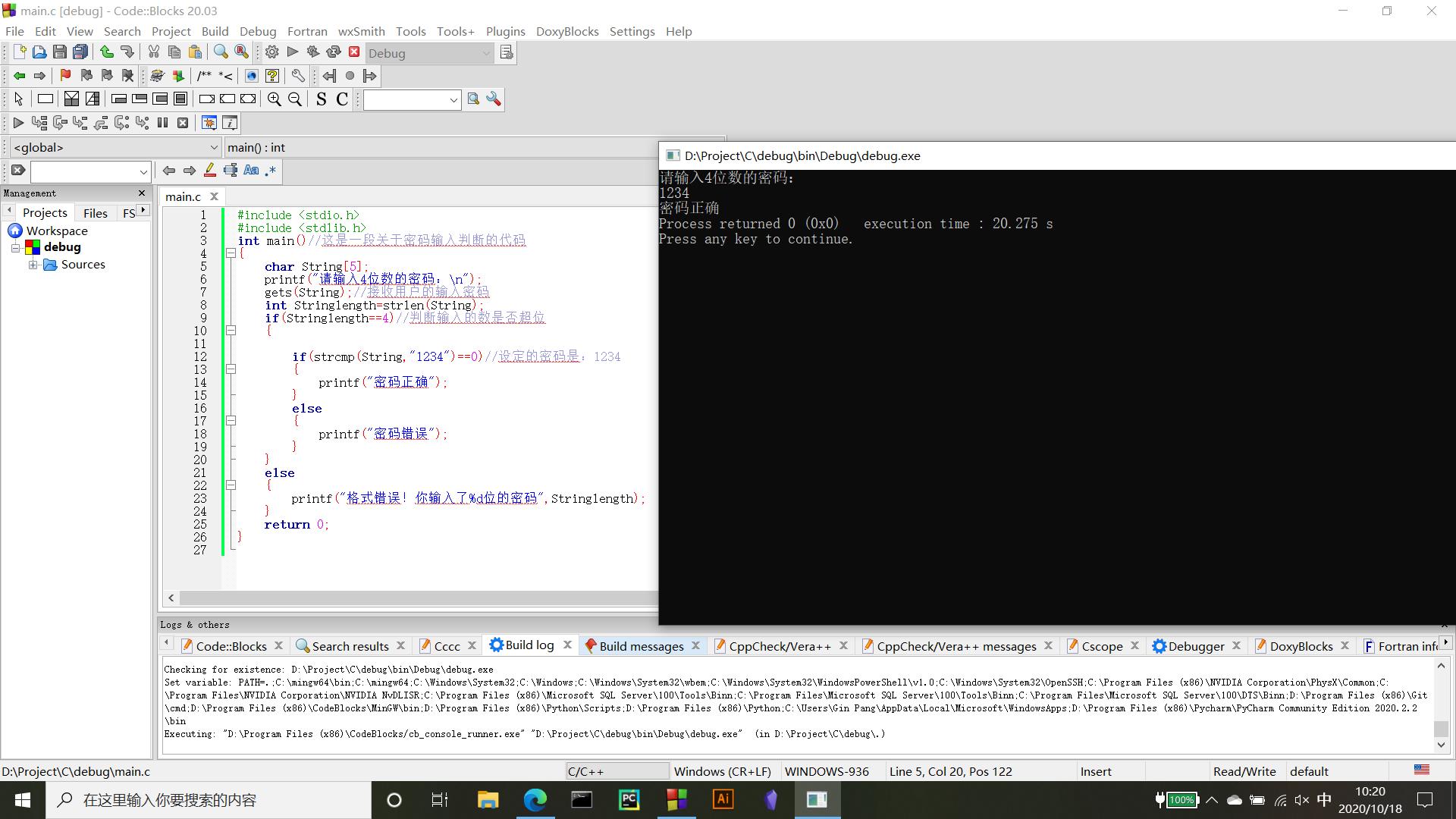Abort the build with red X icon
The height and width of the screenshot is (819, 1456).
[354, 52]
